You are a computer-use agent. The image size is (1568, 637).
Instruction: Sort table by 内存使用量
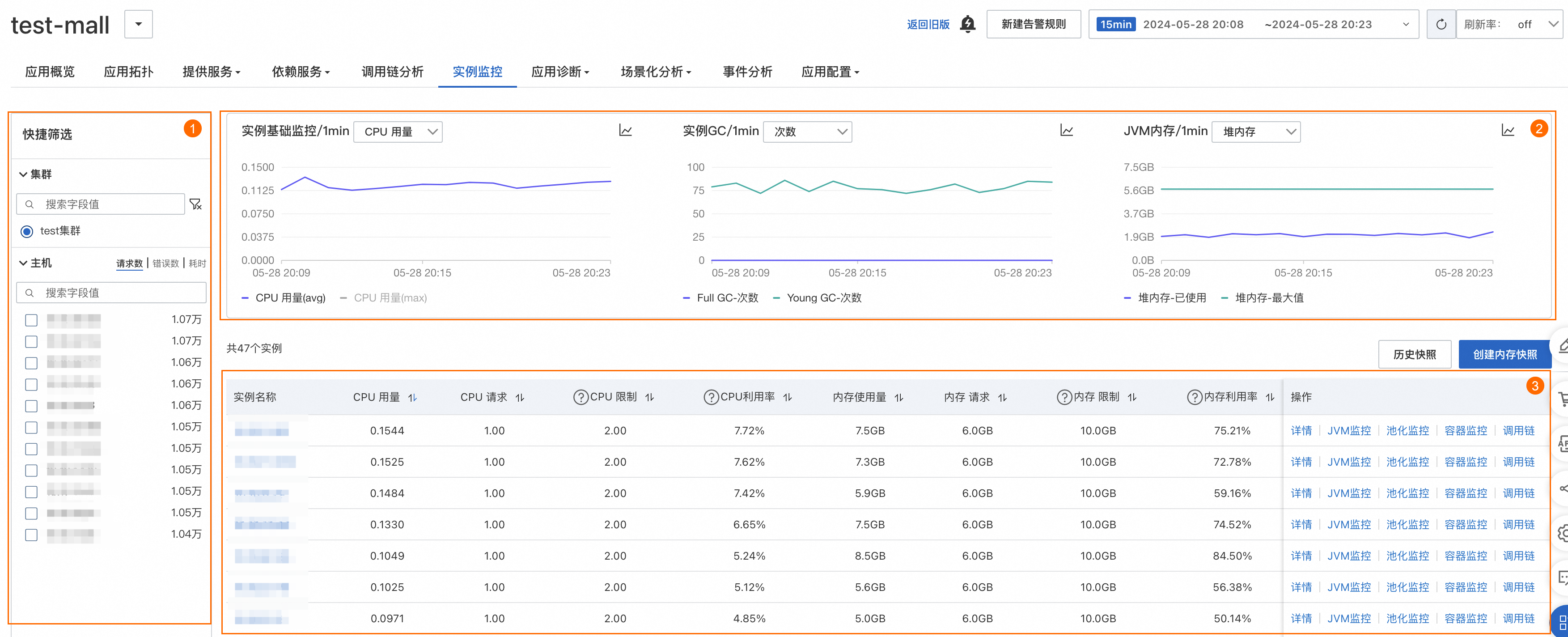899,397
